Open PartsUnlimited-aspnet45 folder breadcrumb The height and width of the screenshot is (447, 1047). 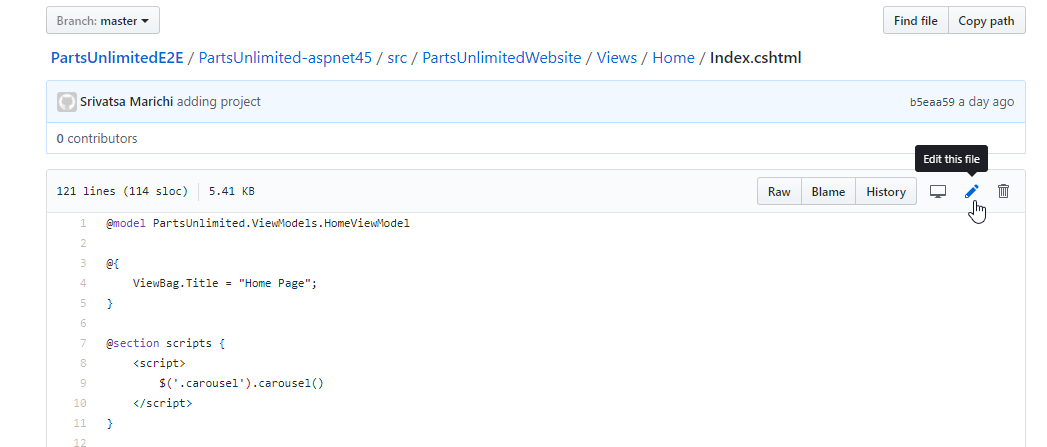(x=285, y=58)
